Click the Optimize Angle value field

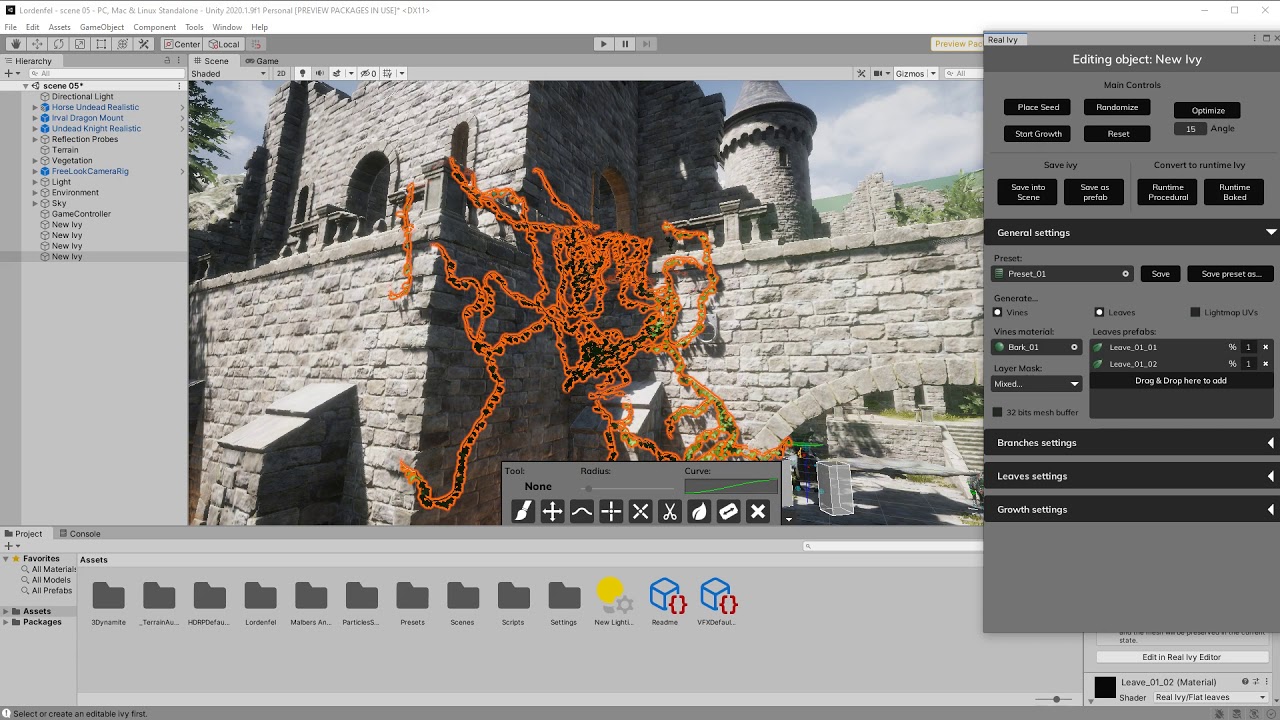[1190, 129]
